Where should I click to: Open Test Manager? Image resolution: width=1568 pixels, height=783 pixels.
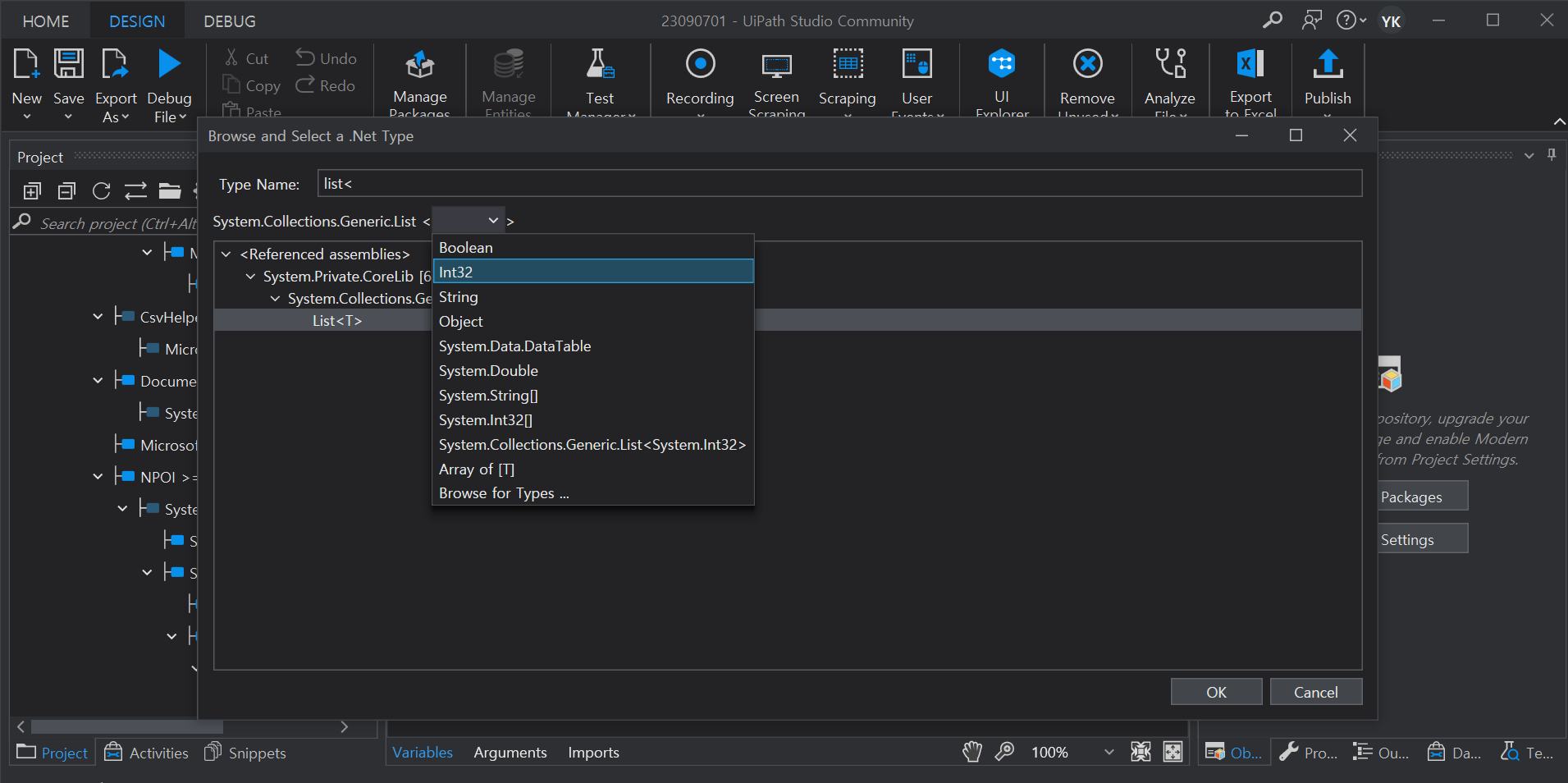[x=600, y=82]
